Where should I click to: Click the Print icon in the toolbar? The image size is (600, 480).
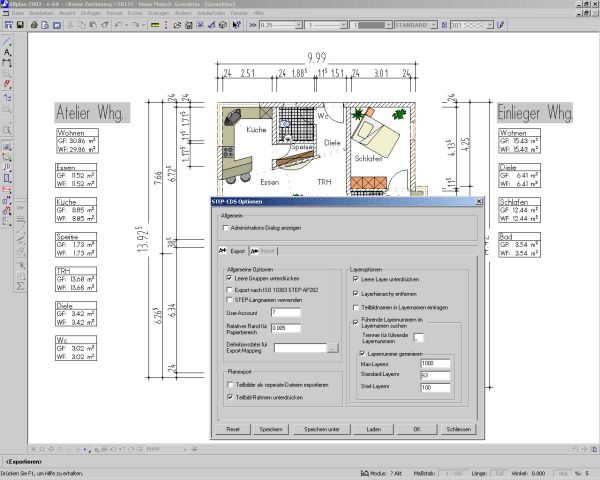[34, 25]
